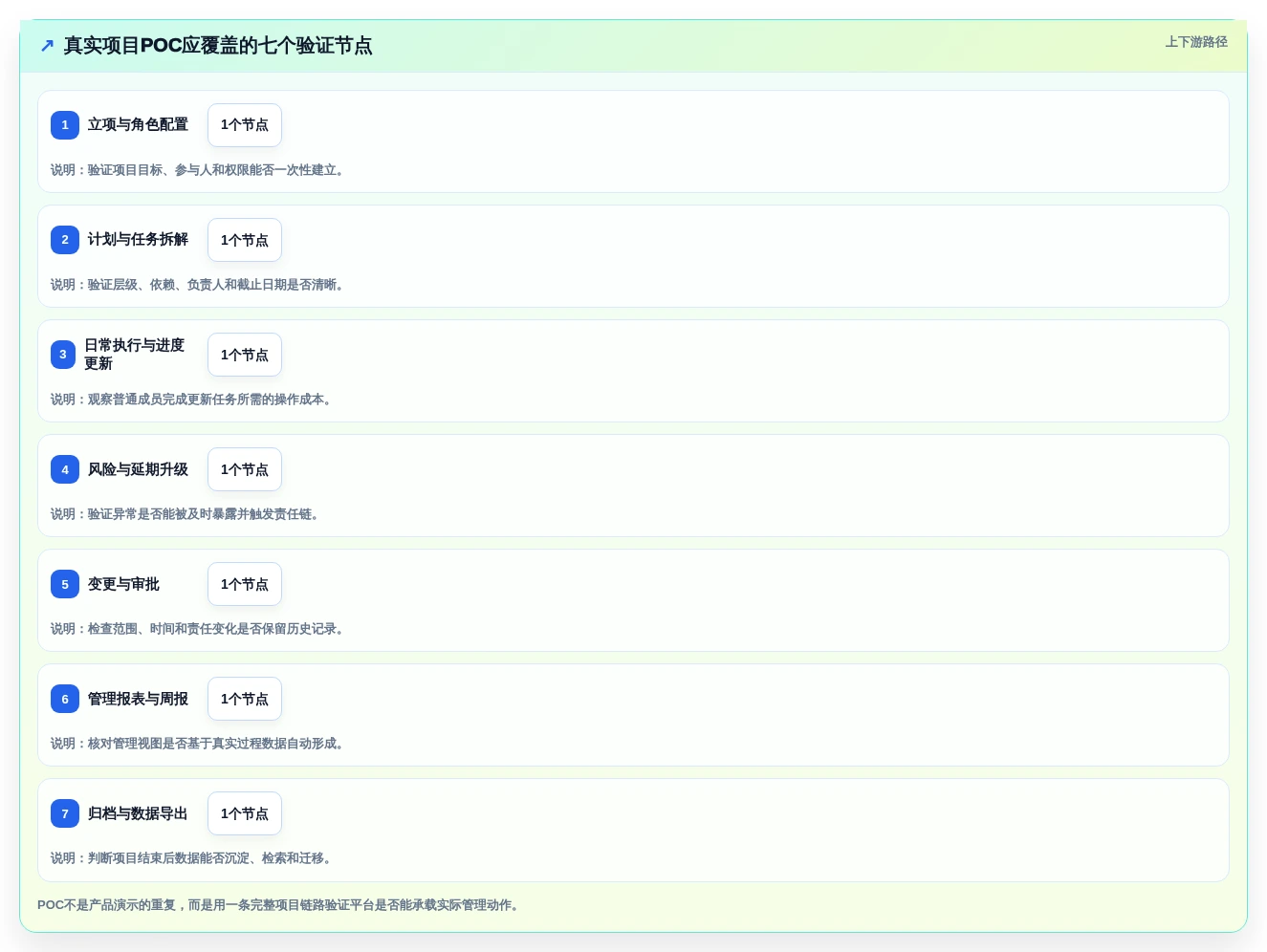Image resolution: width=1267 pixels, height=952 pixels.
Task: Select the 归档与数据导出 step title
Action: pyautogui.click(x=138, y=813)
